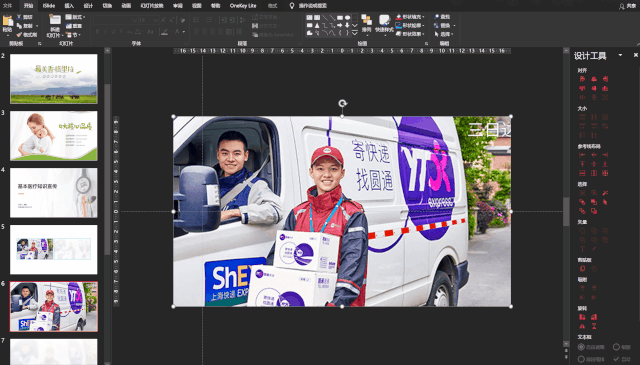Screen dimensions: 640x365
Task: Click first icon under 旋转 section
Action: click(x=582, y=317)
